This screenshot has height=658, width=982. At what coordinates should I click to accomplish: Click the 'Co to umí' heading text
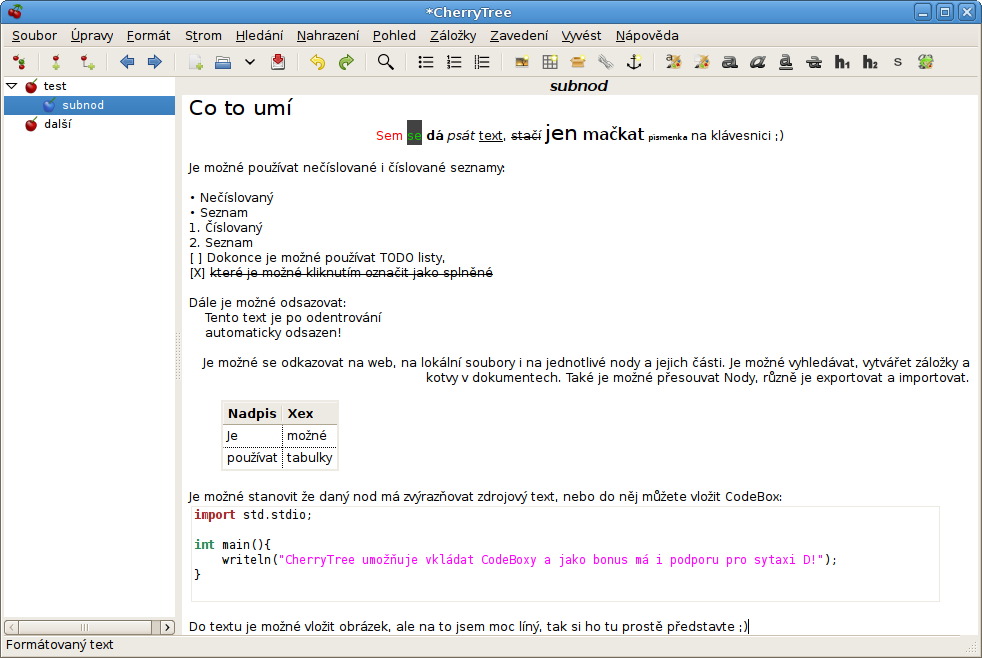coord(240,108)
